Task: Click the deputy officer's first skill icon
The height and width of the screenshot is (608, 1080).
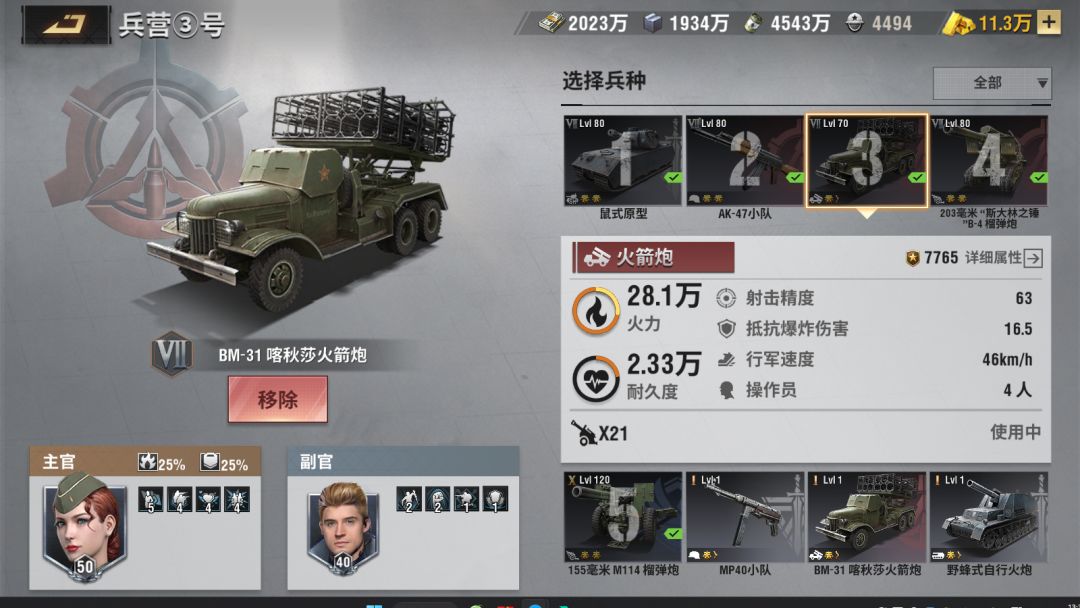Action: pyautogui.click(x=408, y=499)
